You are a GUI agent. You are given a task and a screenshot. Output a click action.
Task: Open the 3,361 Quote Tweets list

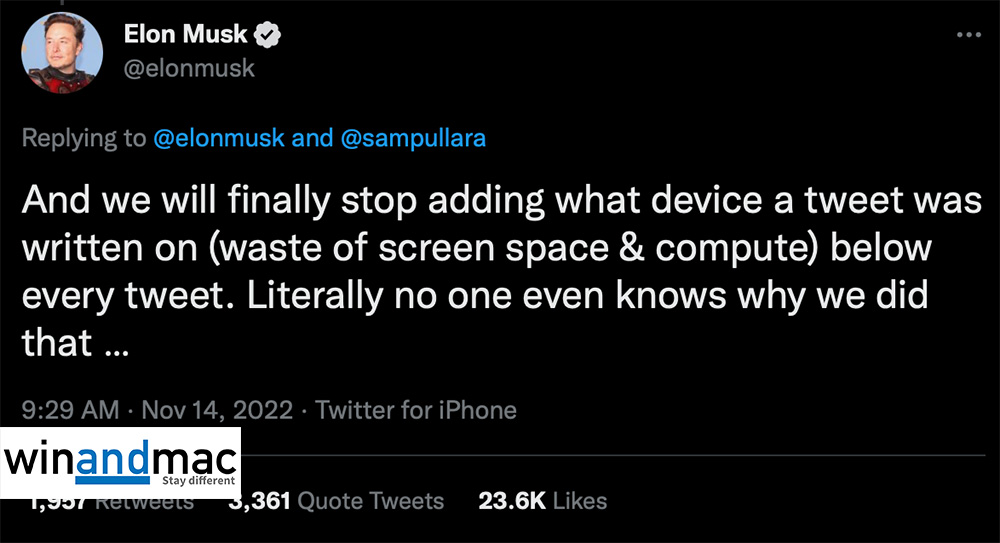tap(336, 500)
